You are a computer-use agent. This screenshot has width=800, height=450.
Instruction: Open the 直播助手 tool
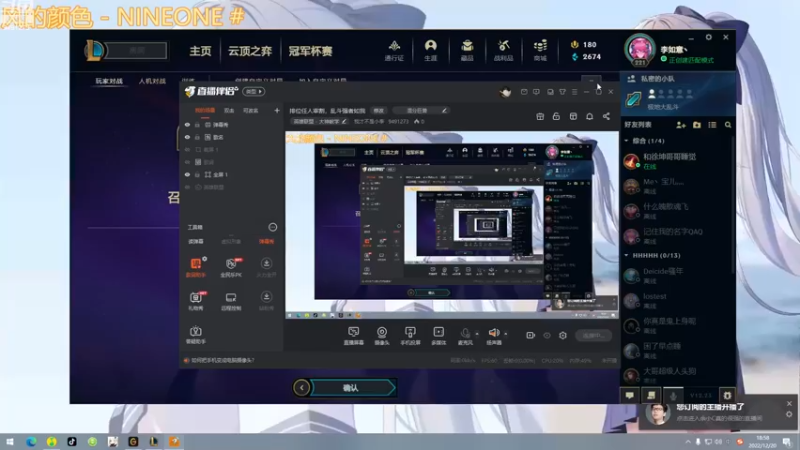[x=196, y=267]
